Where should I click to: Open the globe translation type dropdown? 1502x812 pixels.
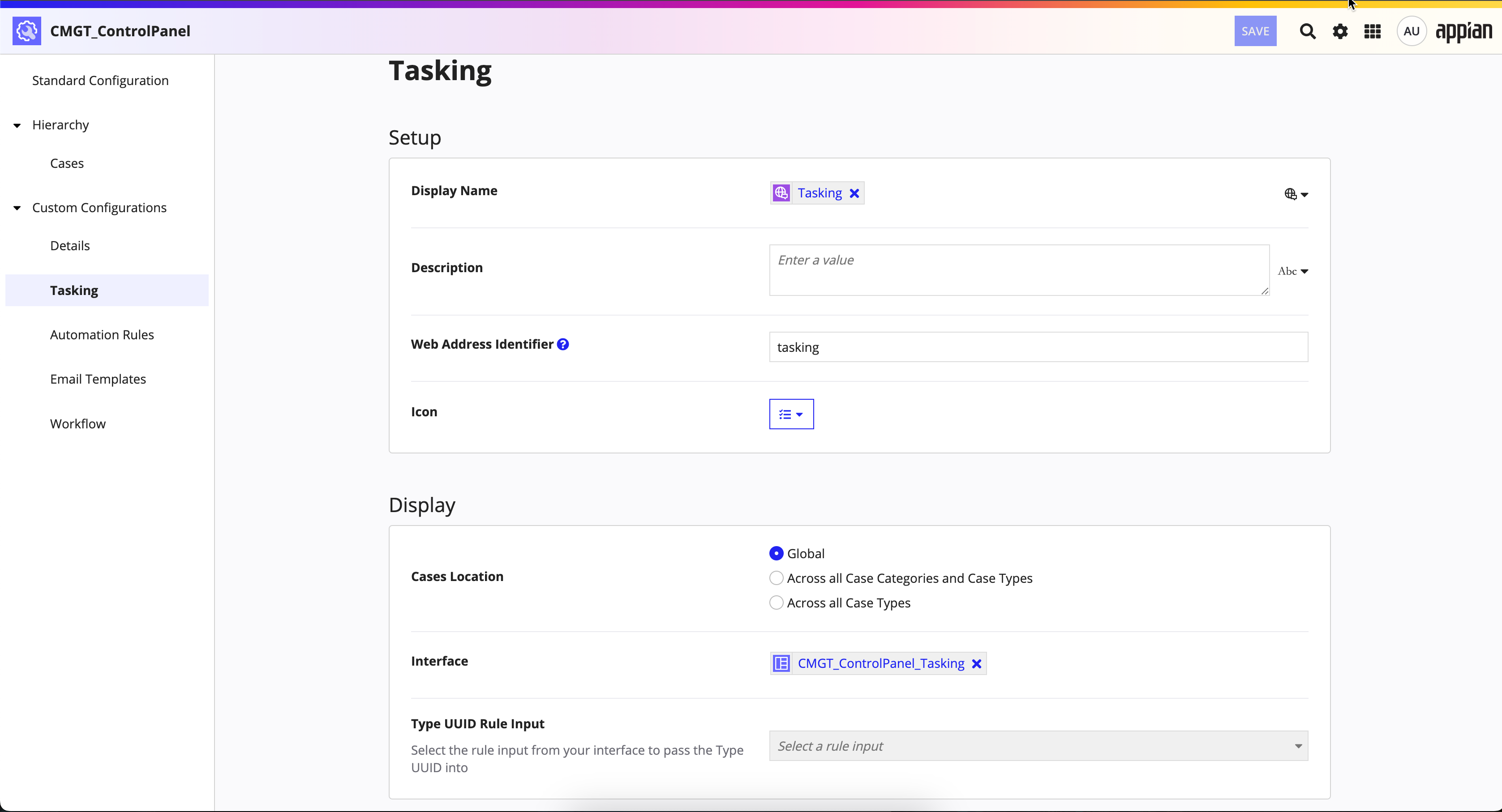(1296, 194)
